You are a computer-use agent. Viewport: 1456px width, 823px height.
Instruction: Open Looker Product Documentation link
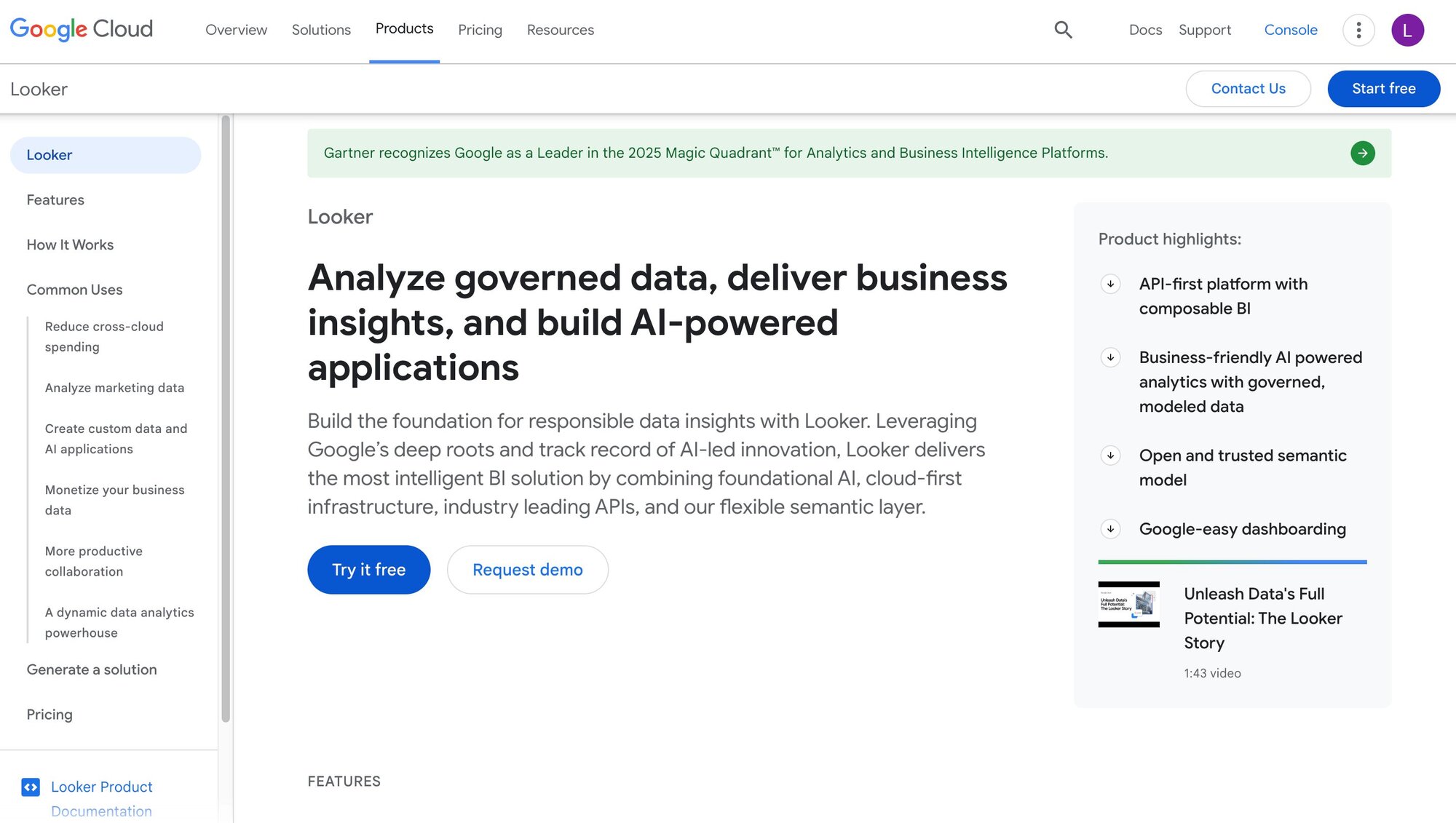(102, 798)
